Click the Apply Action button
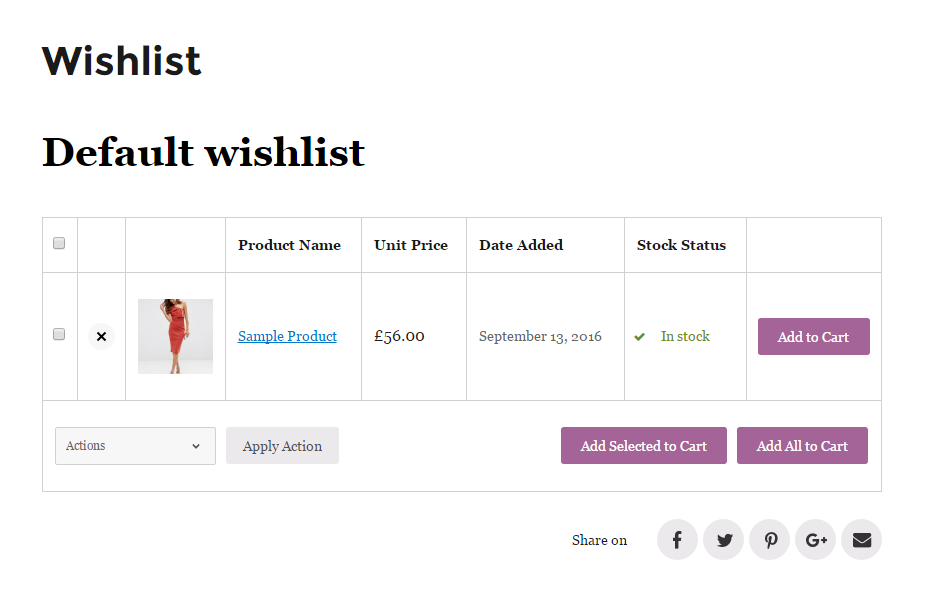The height and width of the screenshot is (610, 925). tap(282, 446)
